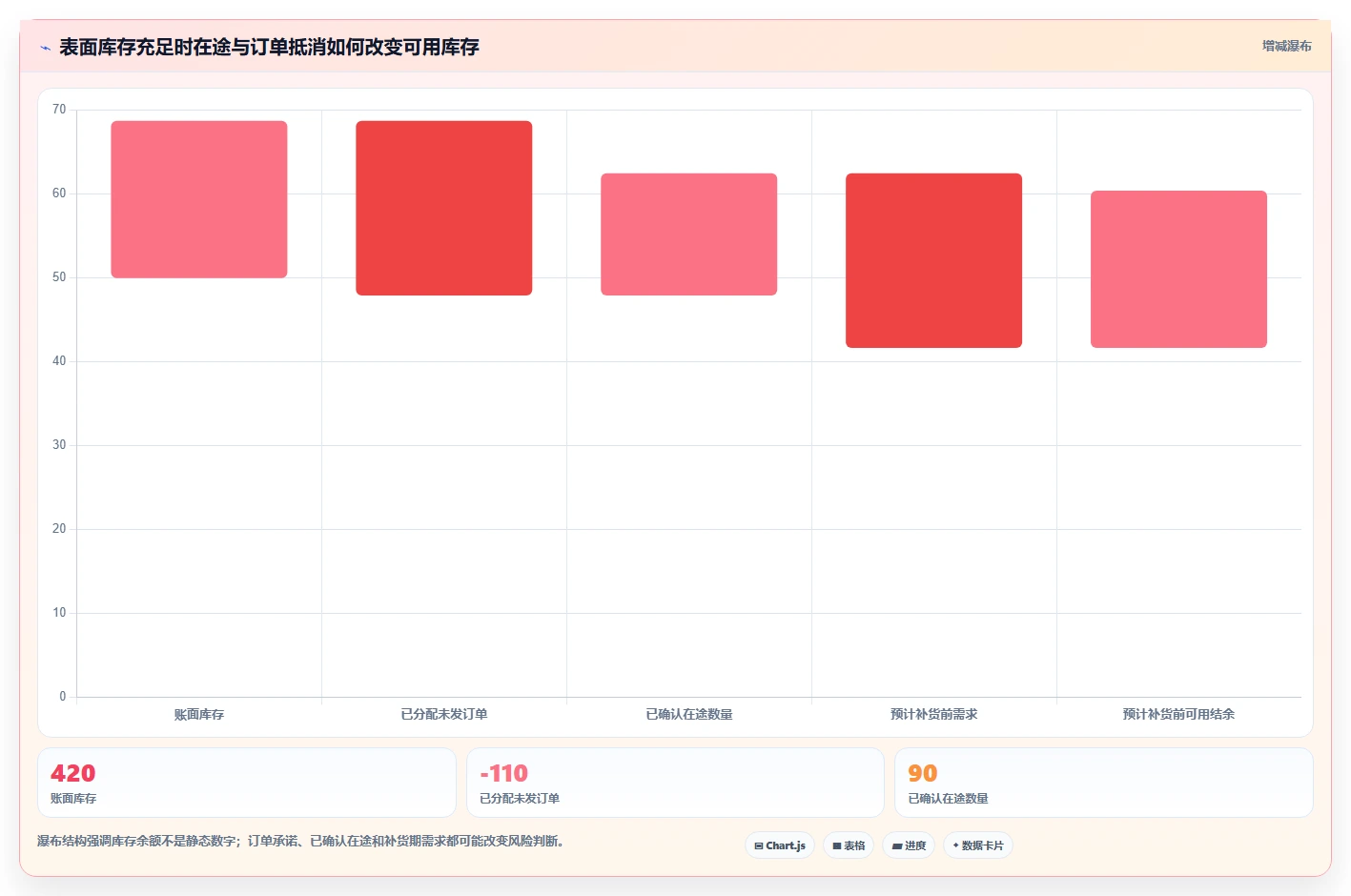Select the 预计补货前可用结余 bar

coord(1178,269)
